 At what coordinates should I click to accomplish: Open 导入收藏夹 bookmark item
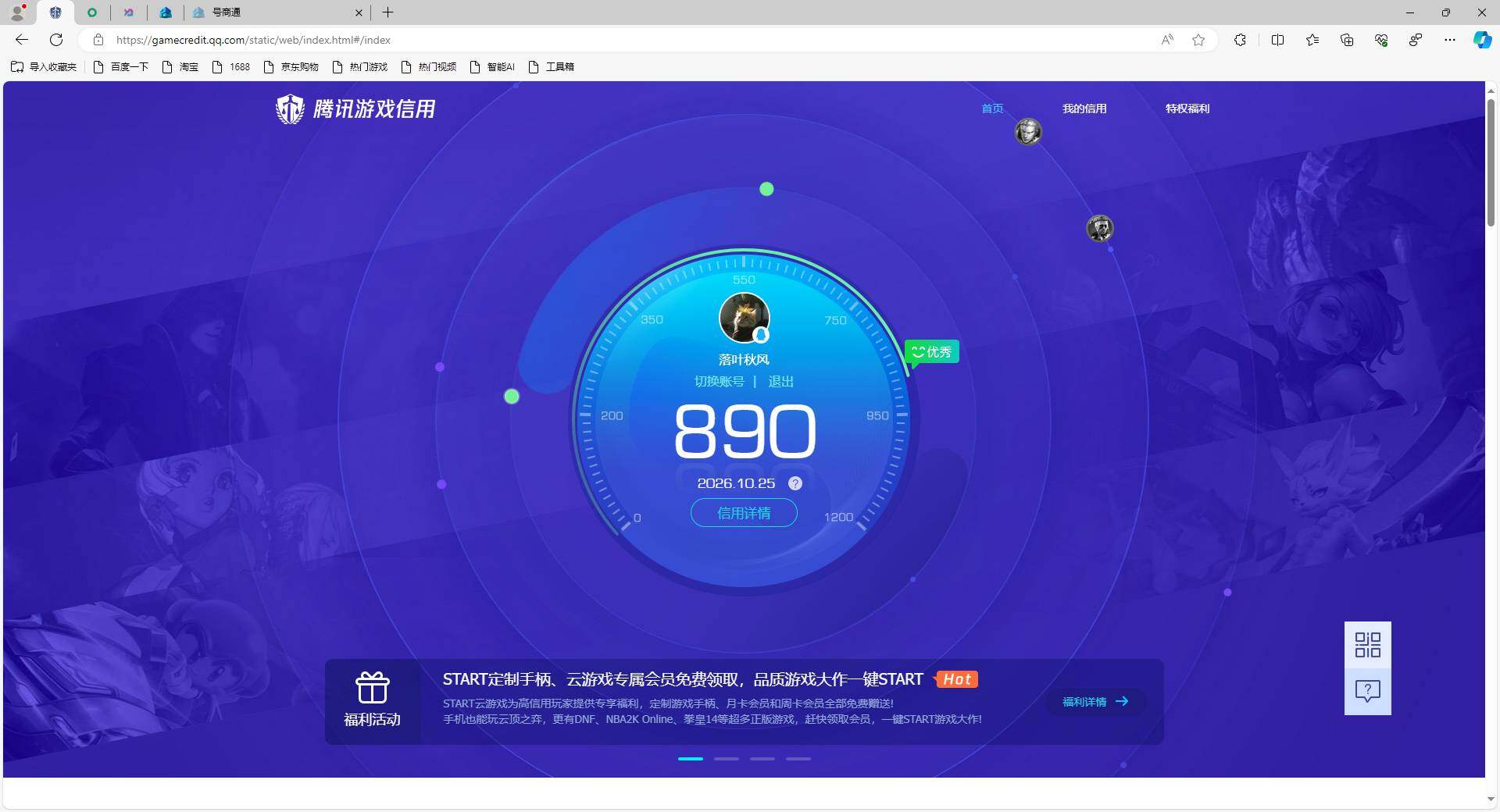(x=44, y=66)
